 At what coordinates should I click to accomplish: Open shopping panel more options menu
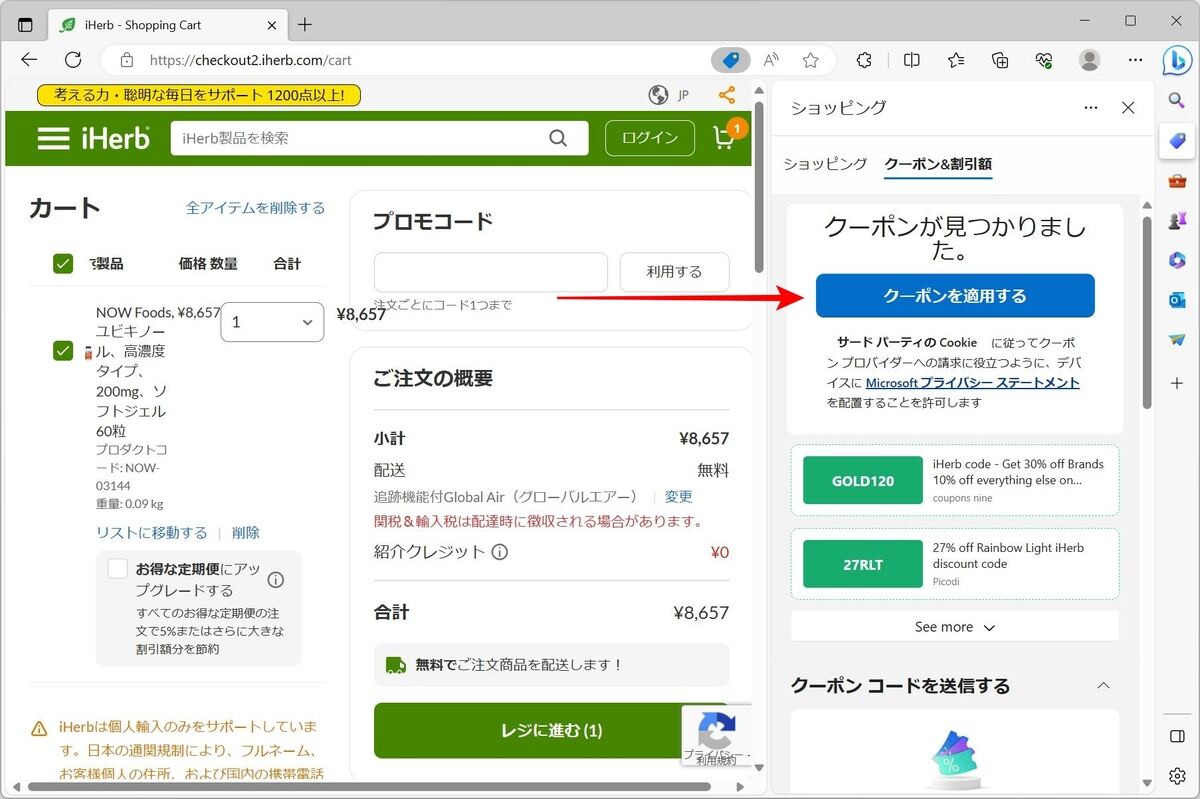[1091, 108]
